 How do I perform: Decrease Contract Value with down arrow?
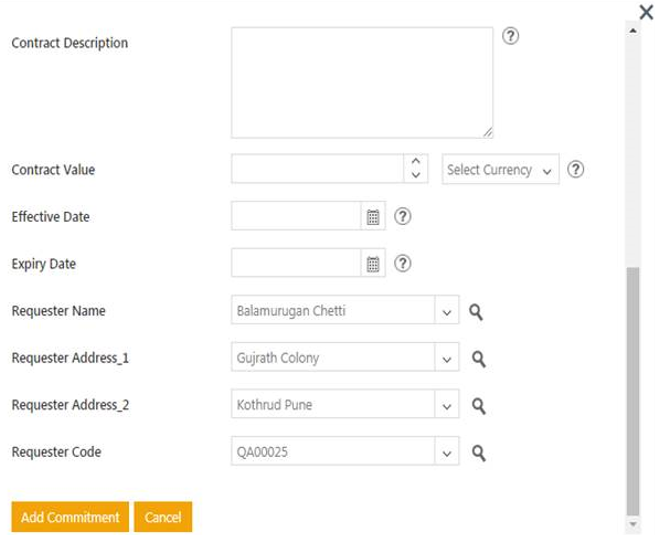415,177
